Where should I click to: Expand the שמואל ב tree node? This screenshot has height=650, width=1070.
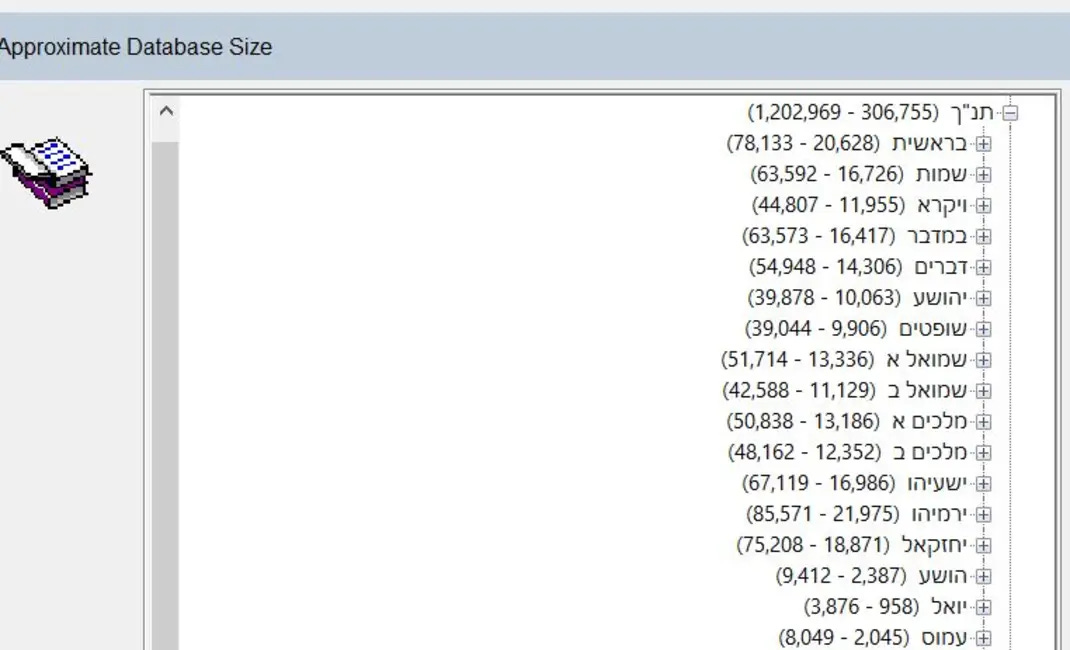tap(983, 391)
